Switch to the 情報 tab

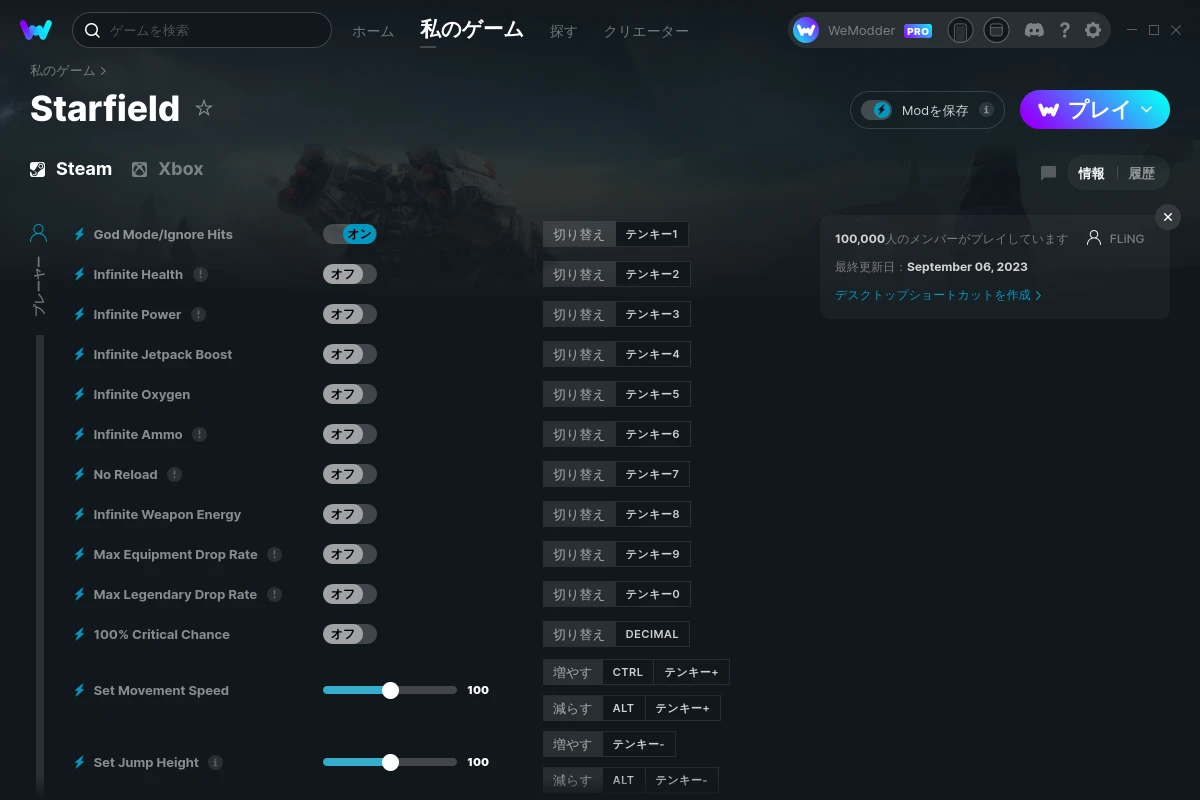[1091, 173]
